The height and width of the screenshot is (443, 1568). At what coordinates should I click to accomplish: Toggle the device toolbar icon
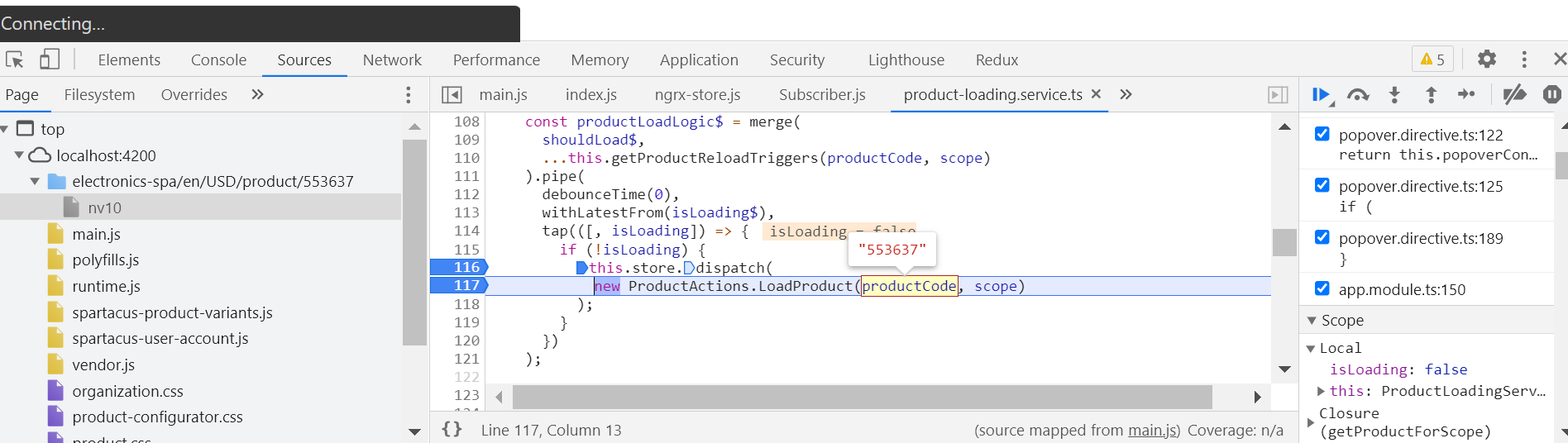[50, 60]
